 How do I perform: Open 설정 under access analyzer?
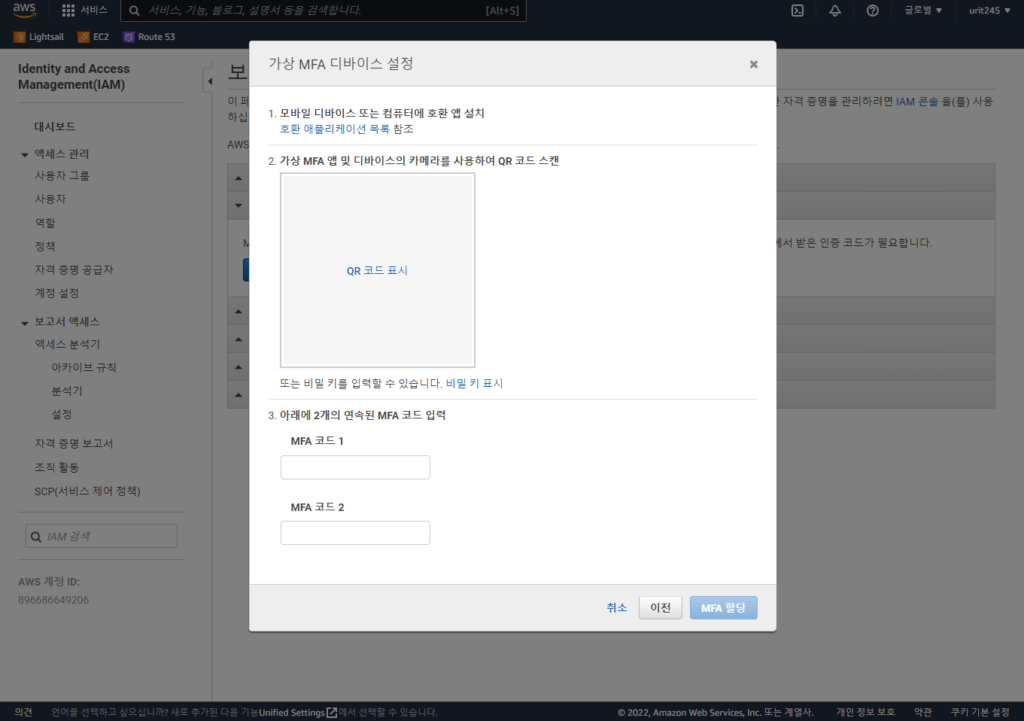(61, 414)
